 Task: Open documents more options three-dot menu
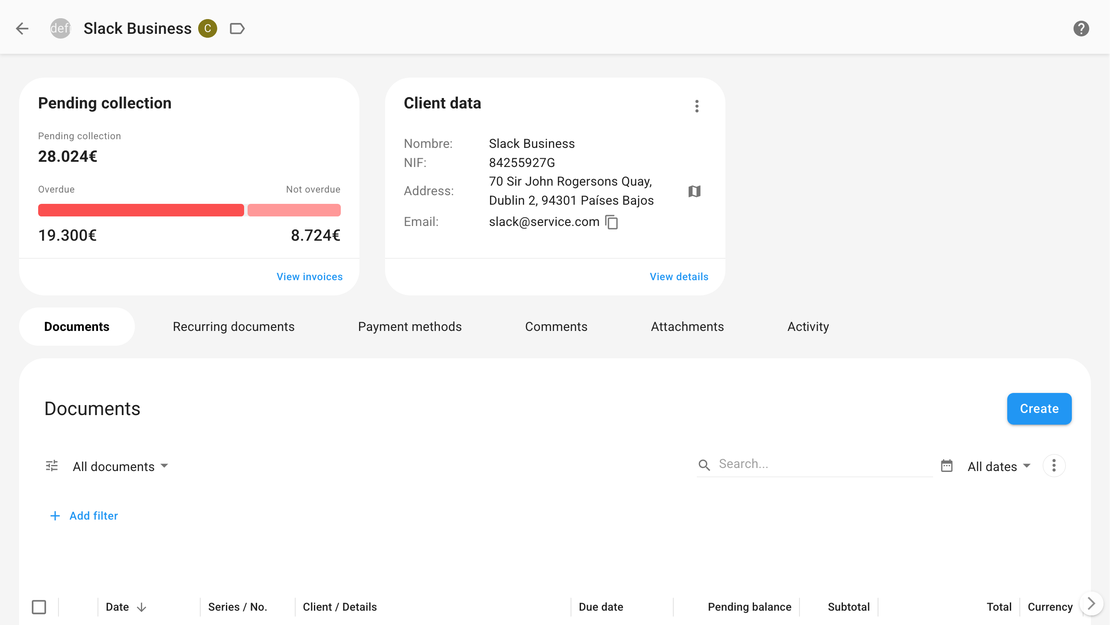coord(1054,466)
